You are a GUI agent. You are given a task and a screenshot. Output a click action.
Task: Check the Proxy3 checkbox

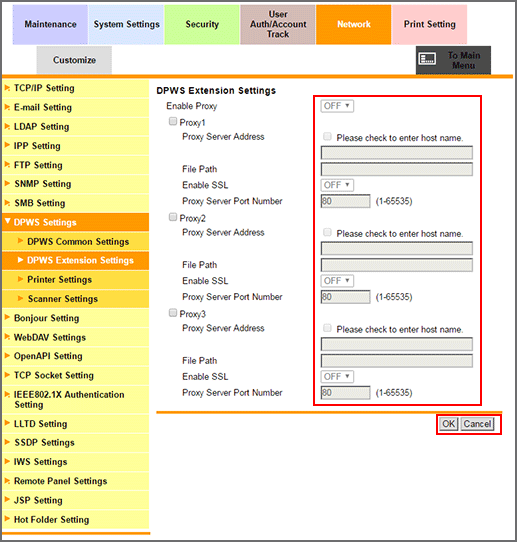(173, 313)
